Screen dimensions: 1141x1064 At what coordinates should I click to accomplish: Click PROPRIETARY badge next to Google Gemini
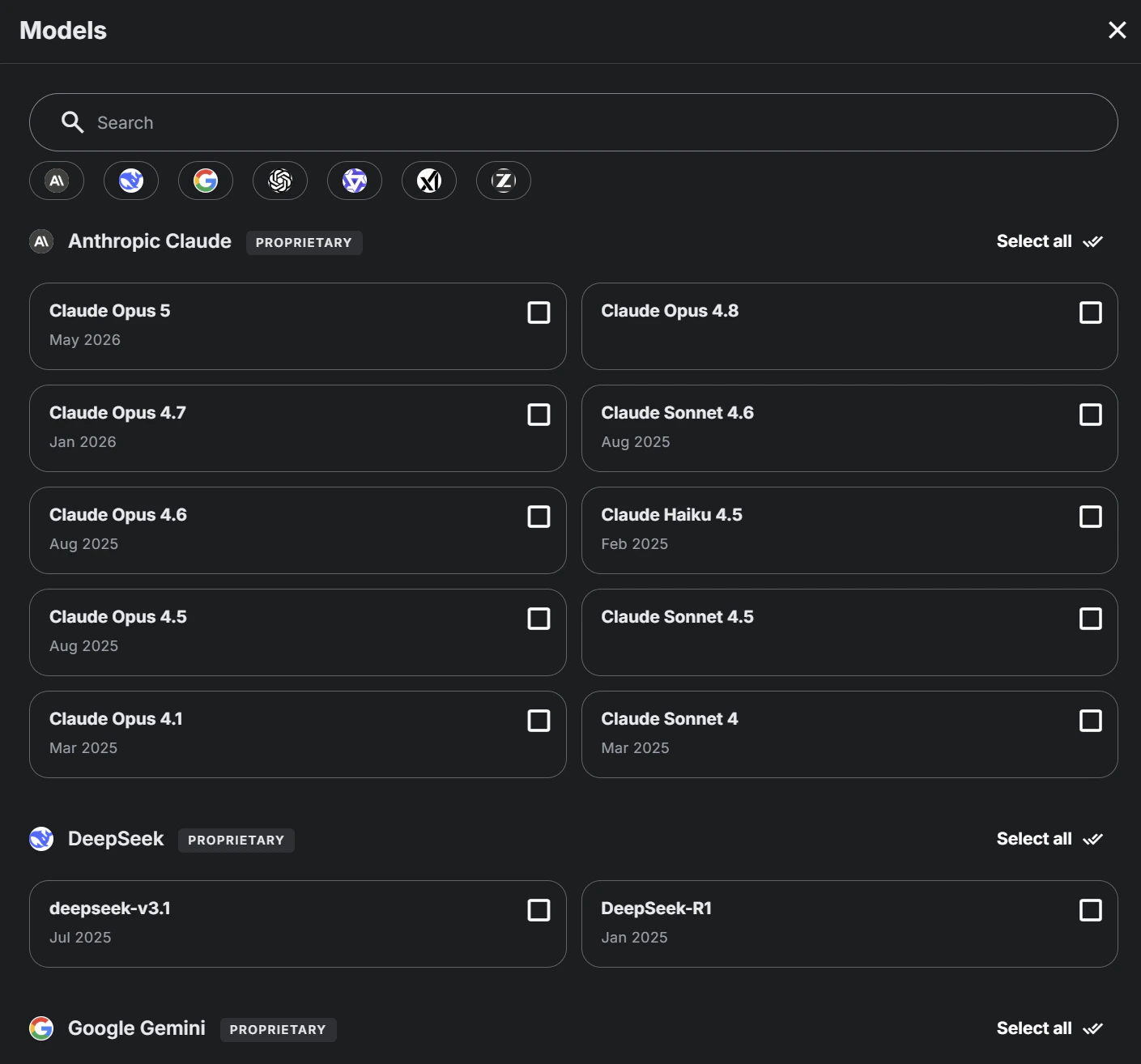point(278,1029)
